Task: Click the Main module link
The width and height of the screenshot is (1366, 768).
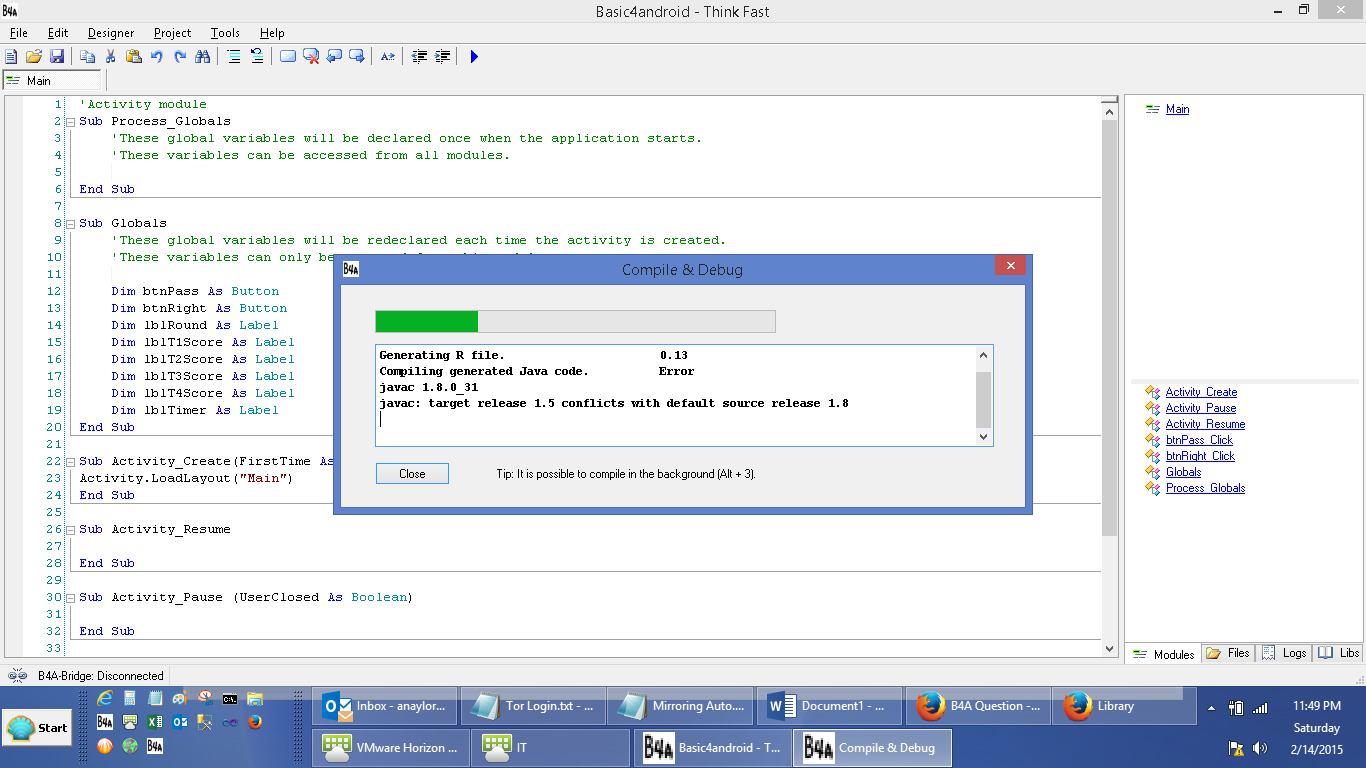Action: tap(1177, 109)
